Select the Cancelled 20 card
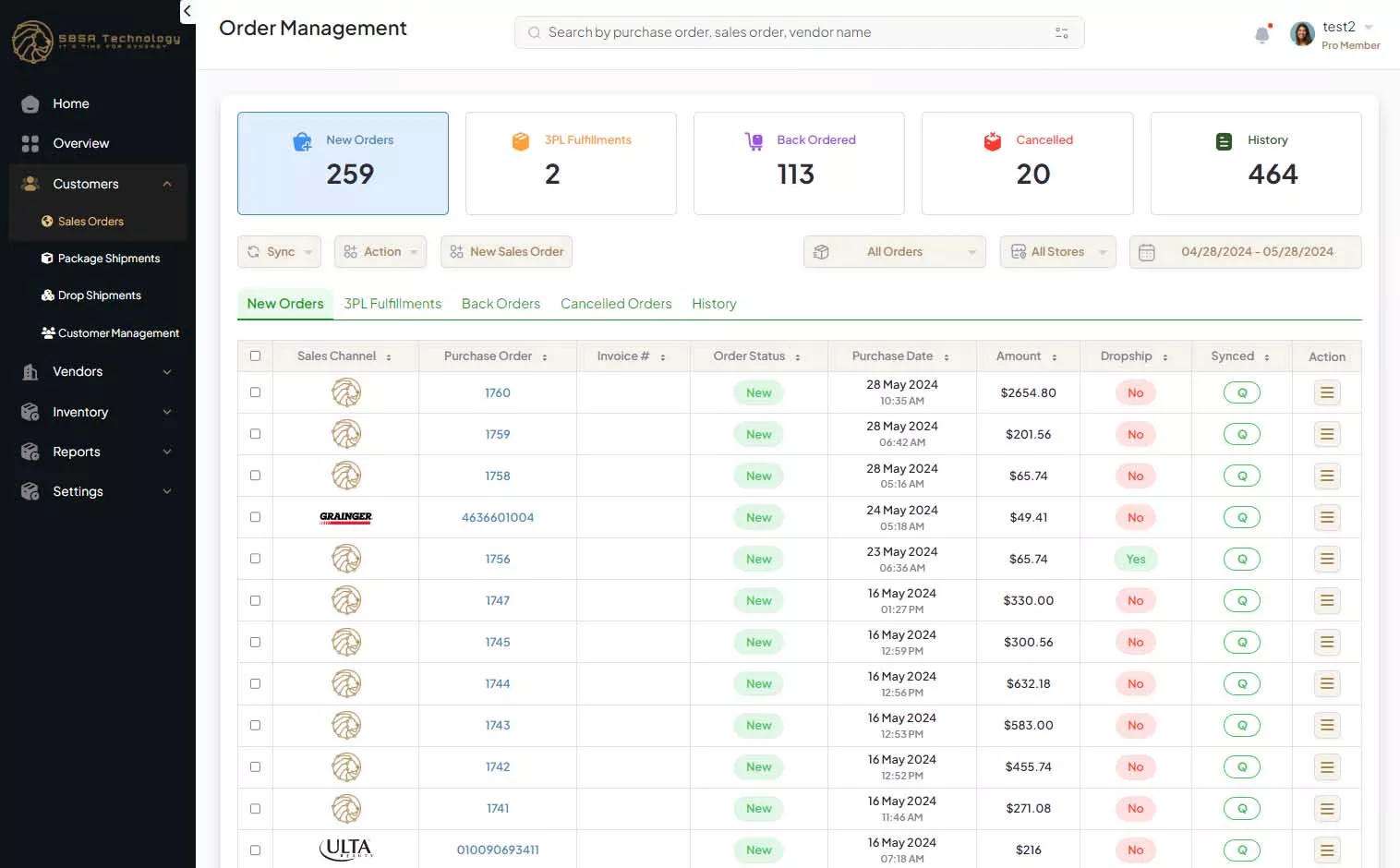This screenshot has height=868, width=1400. tap(1027, 163)
